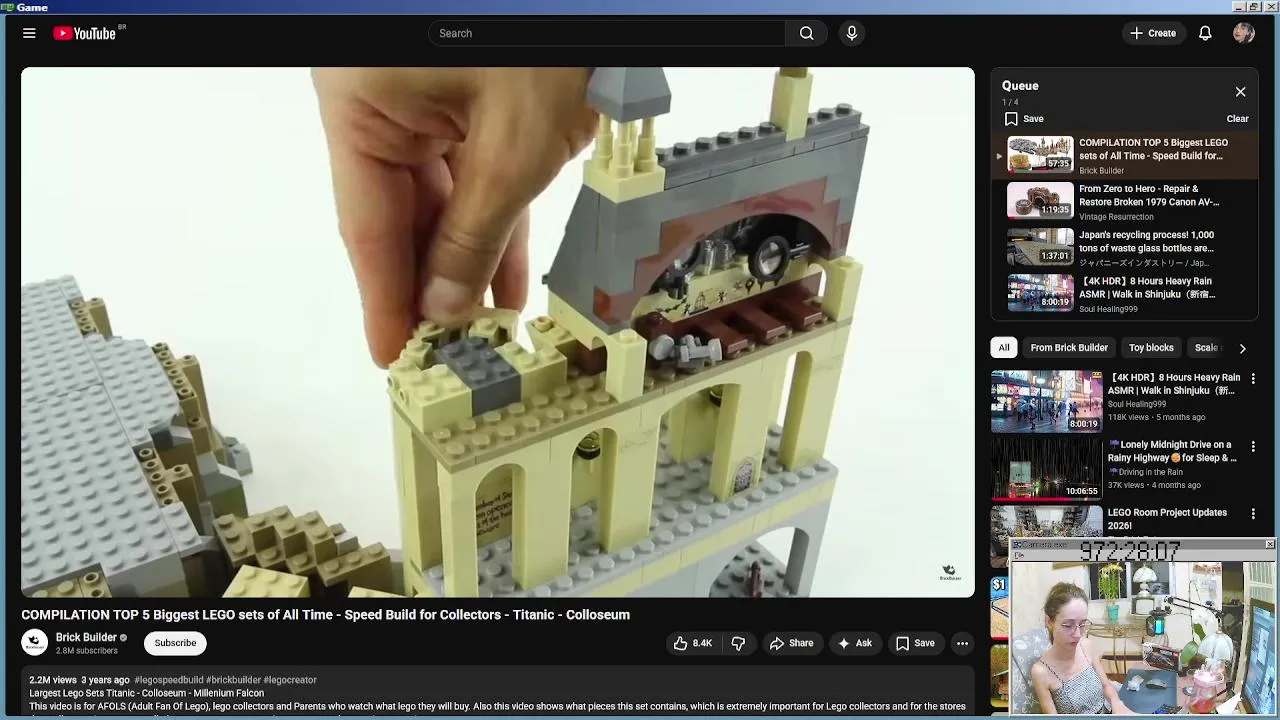Open options for LEGO Room Project suggestion
This screenshot has height=720, width=1280.
point(1253,514)
